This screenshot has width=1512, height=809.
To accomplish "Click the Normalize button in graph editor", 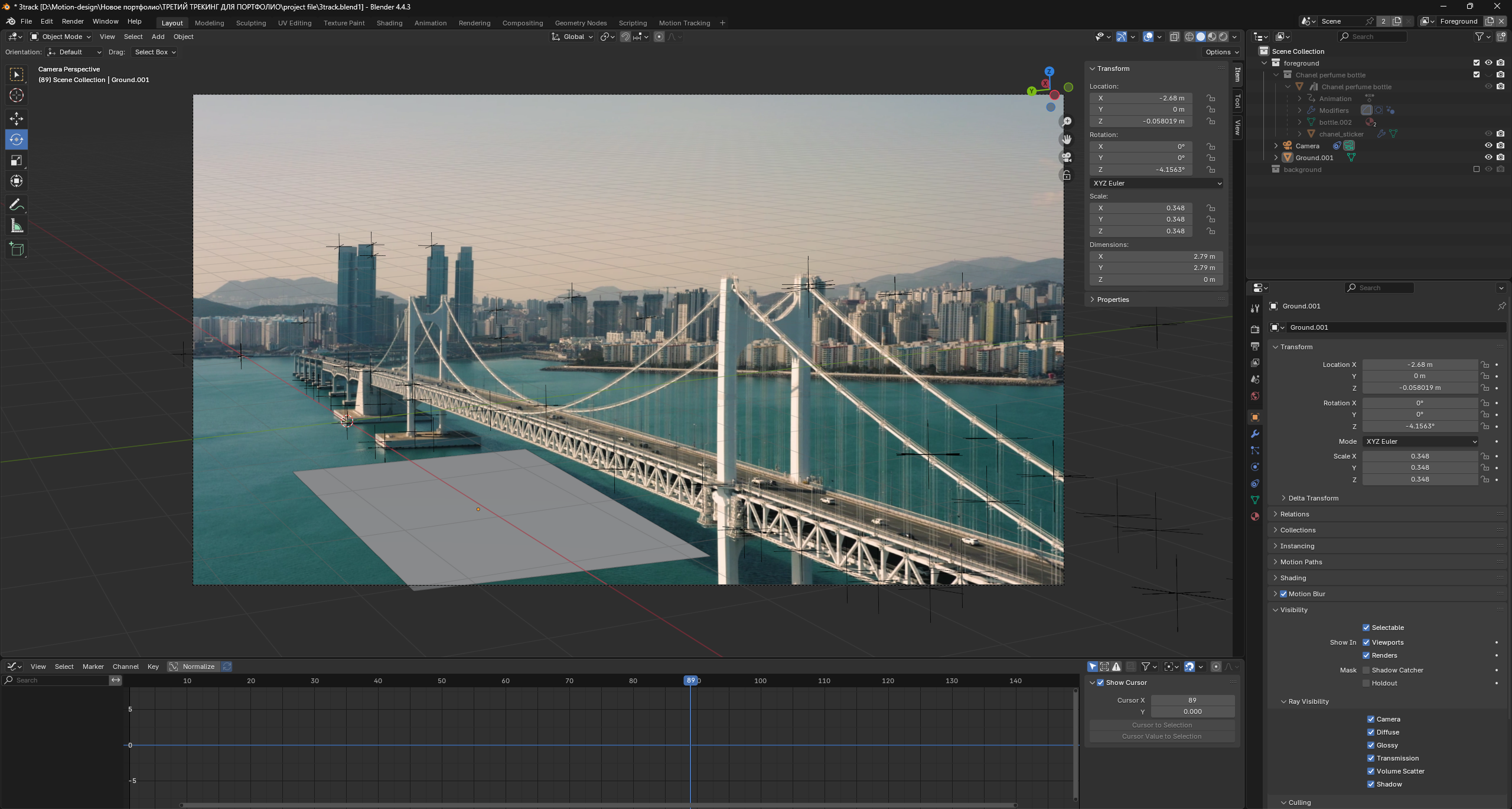I will pos(198,667).
